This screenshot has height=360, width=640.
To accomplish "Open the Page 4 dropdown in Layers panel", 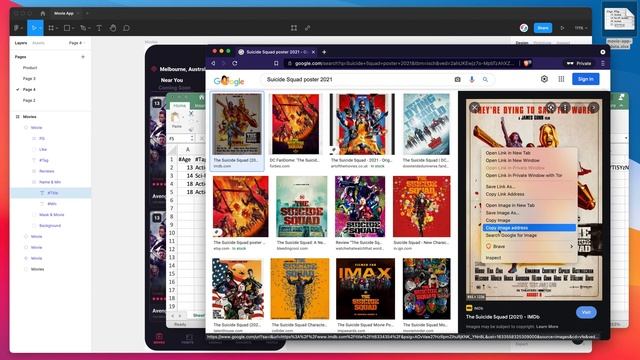I will tap(76, 43).
